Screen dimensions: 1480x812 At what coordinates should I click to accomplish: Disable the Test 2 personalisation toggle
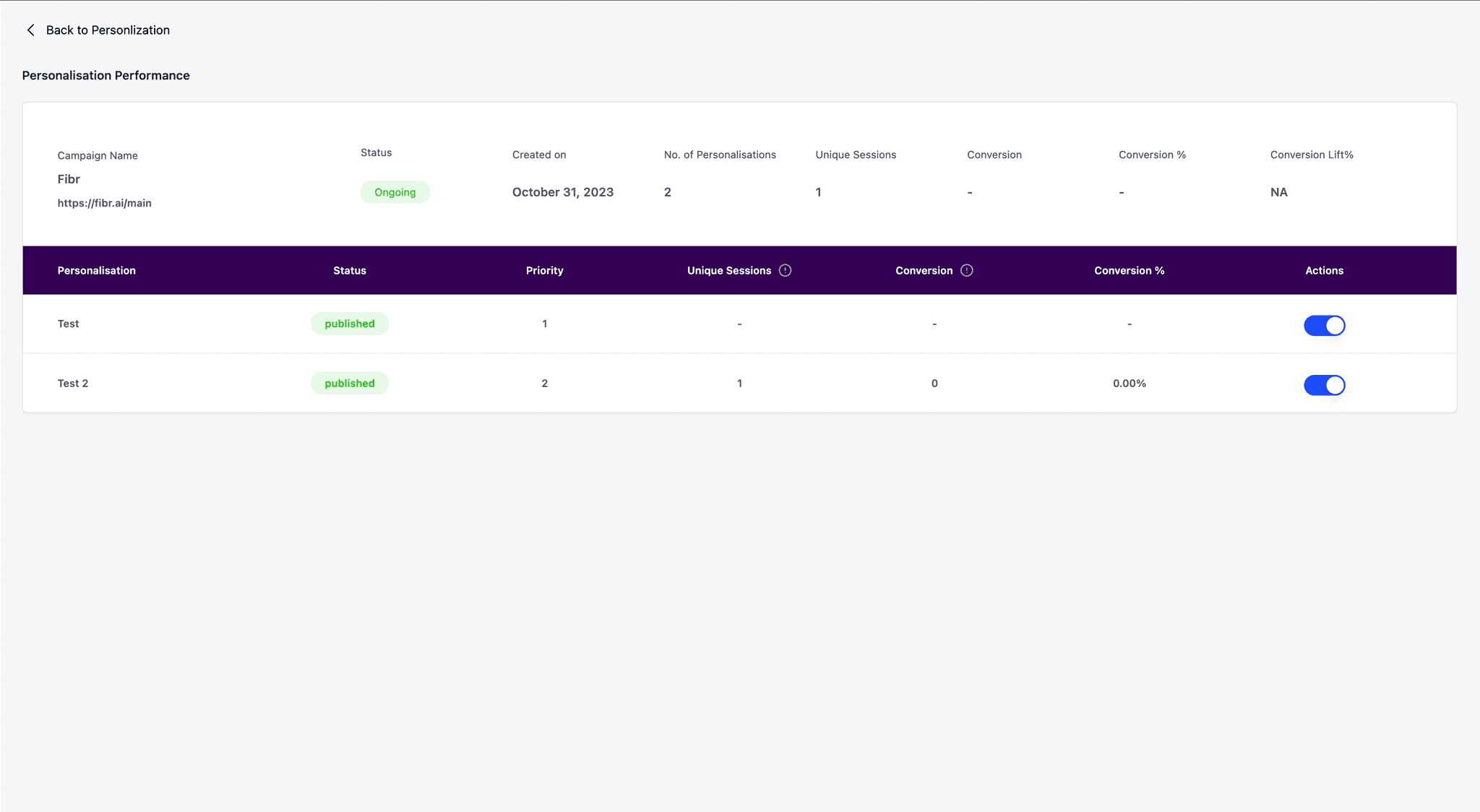pyautogui.click(x=1324, y=385)
